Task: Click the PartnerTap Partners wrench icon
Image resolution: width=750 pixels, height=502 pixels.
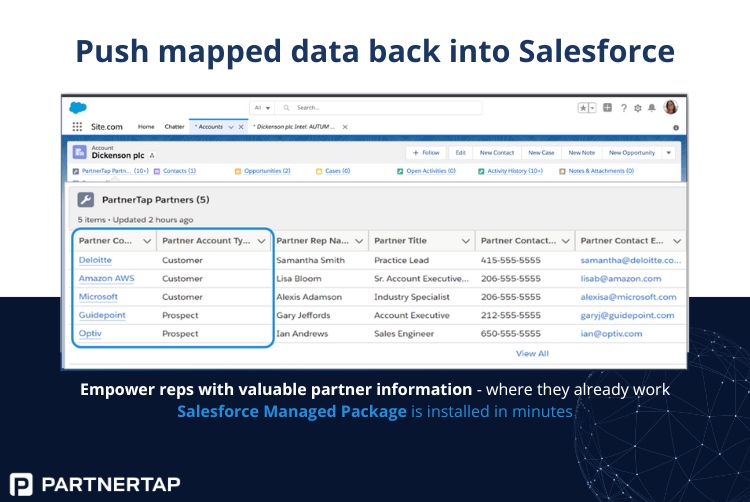Action: (86, 199)
